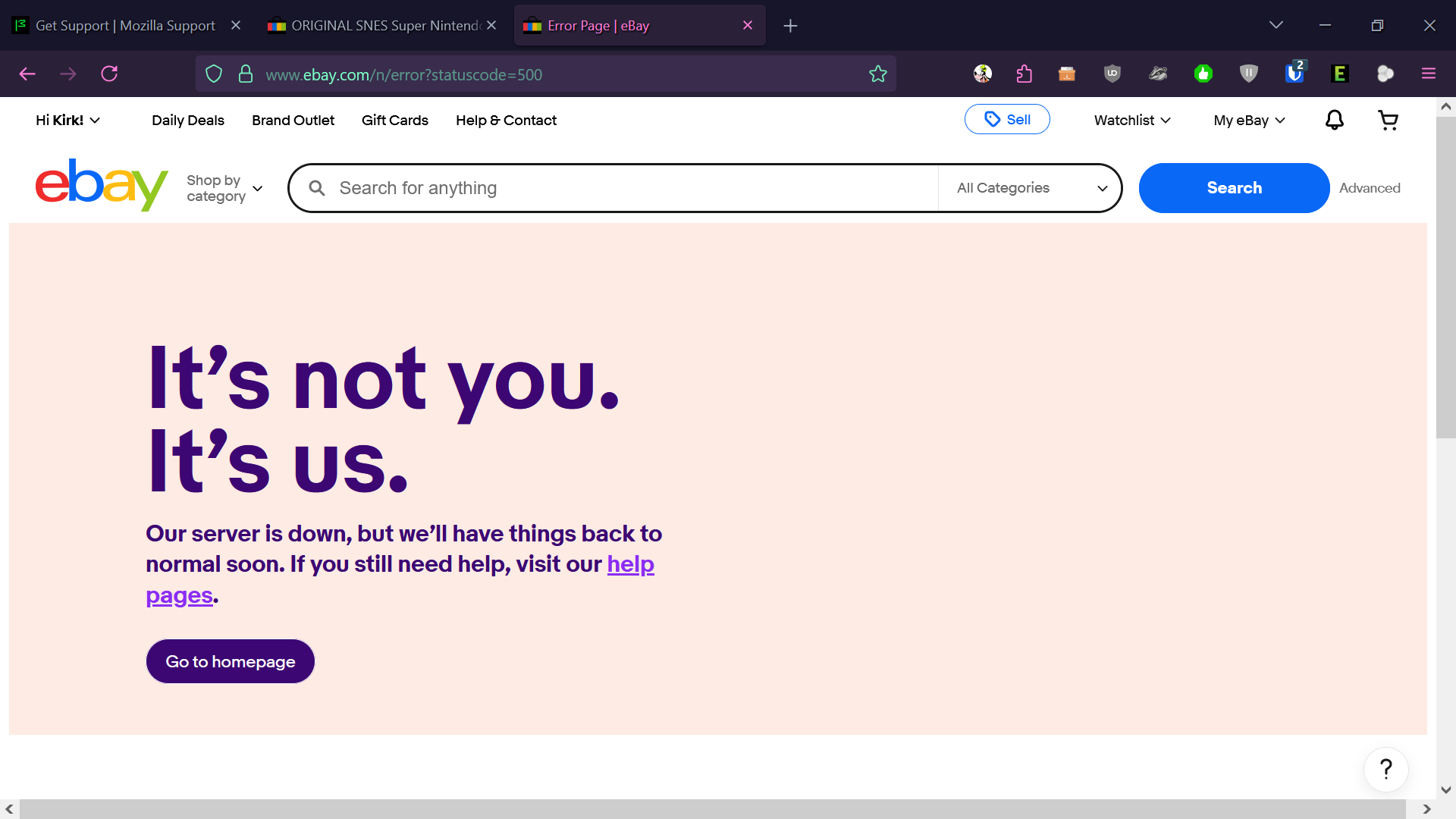This screenshot has width=1456, height=819.
Task: Click the tracking protection shield icon
Action: tap(214, 74)
